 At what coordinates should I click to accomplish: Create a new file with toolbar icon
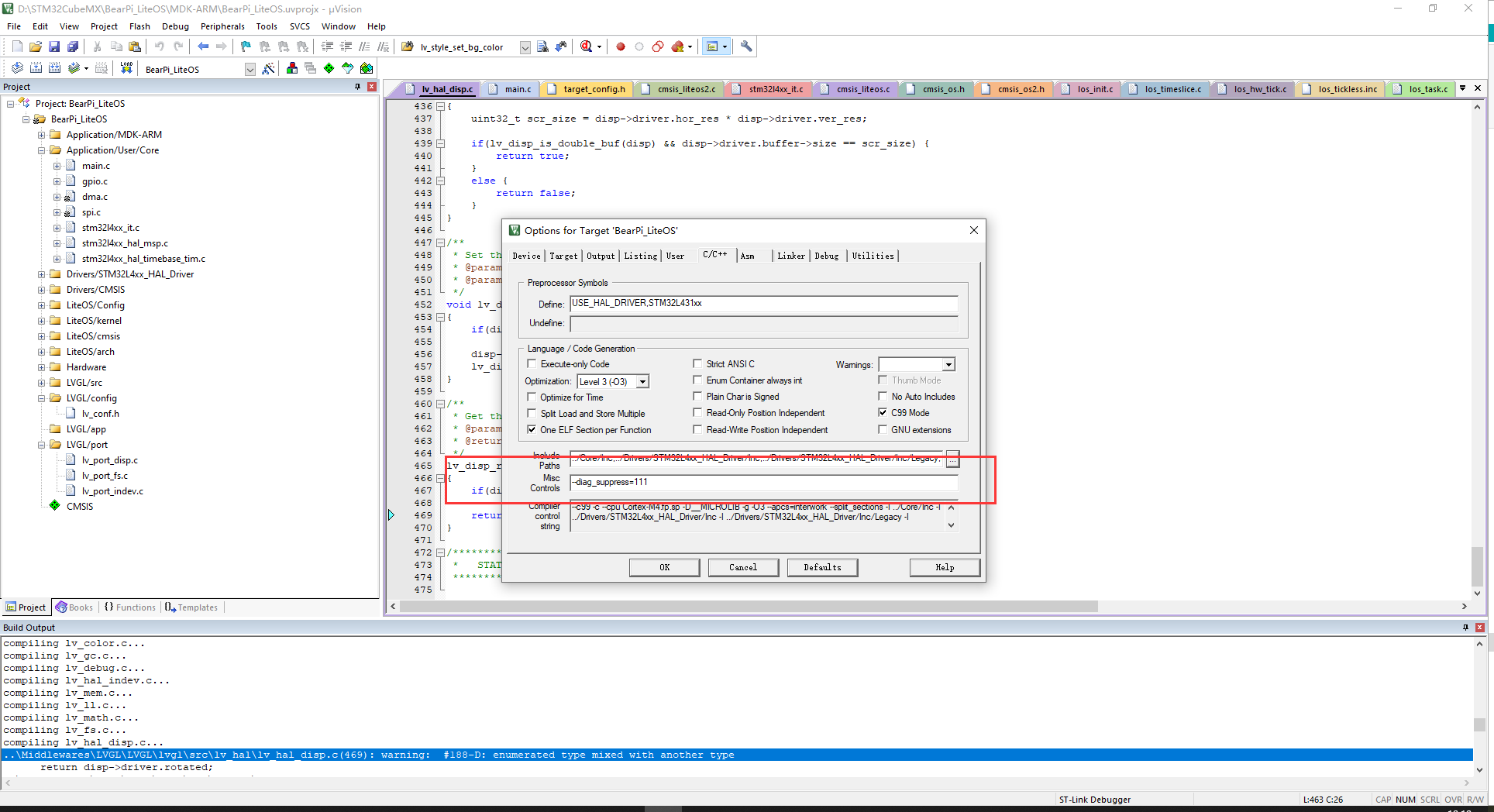coord(17,46)
